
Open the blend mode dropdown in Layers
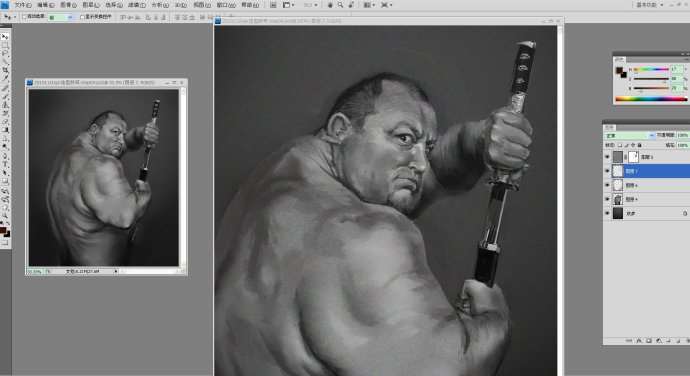pos(630,135)
